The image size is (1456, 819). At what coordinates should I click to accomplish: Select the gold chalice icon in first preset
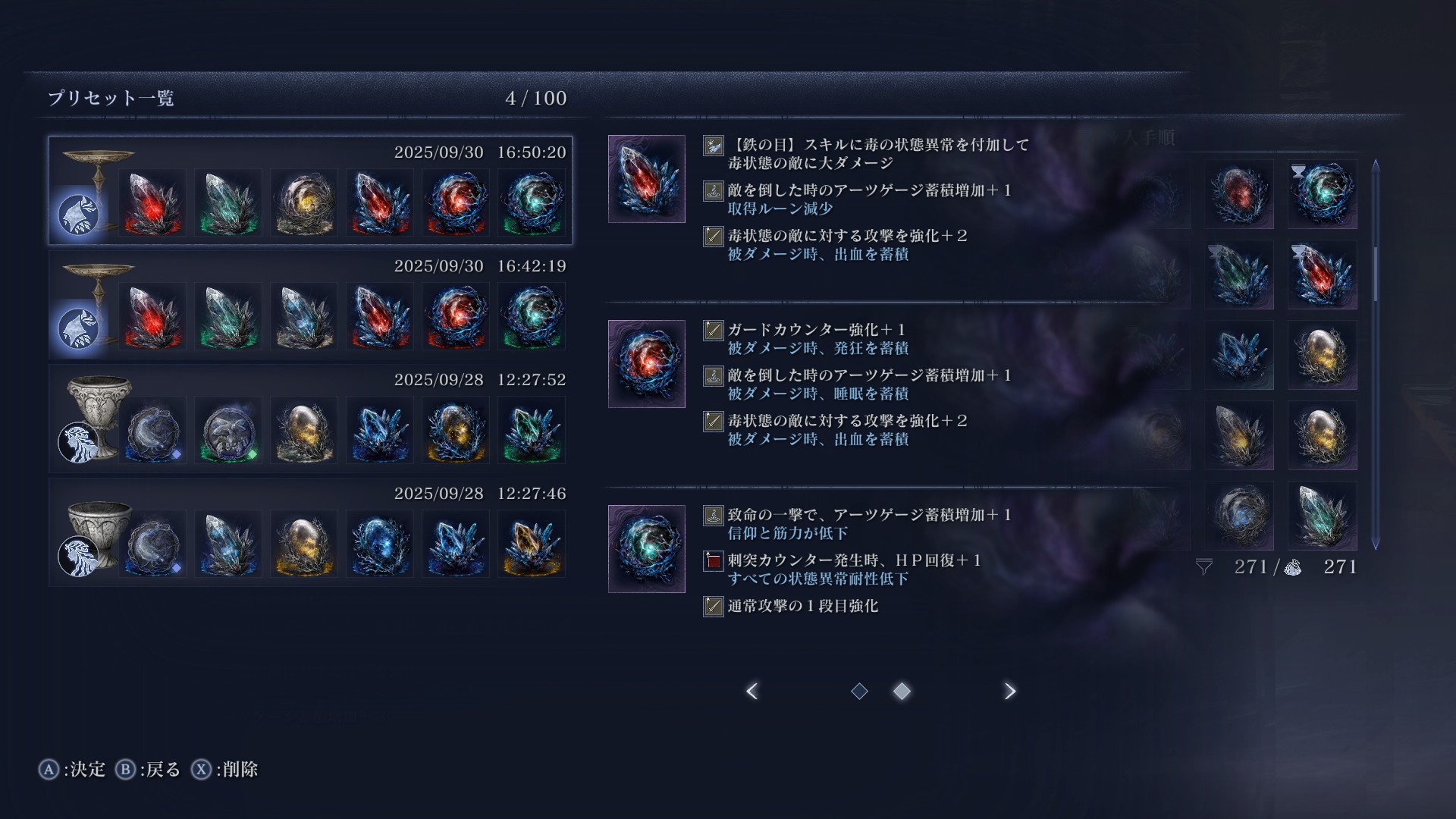click(98, 171)
